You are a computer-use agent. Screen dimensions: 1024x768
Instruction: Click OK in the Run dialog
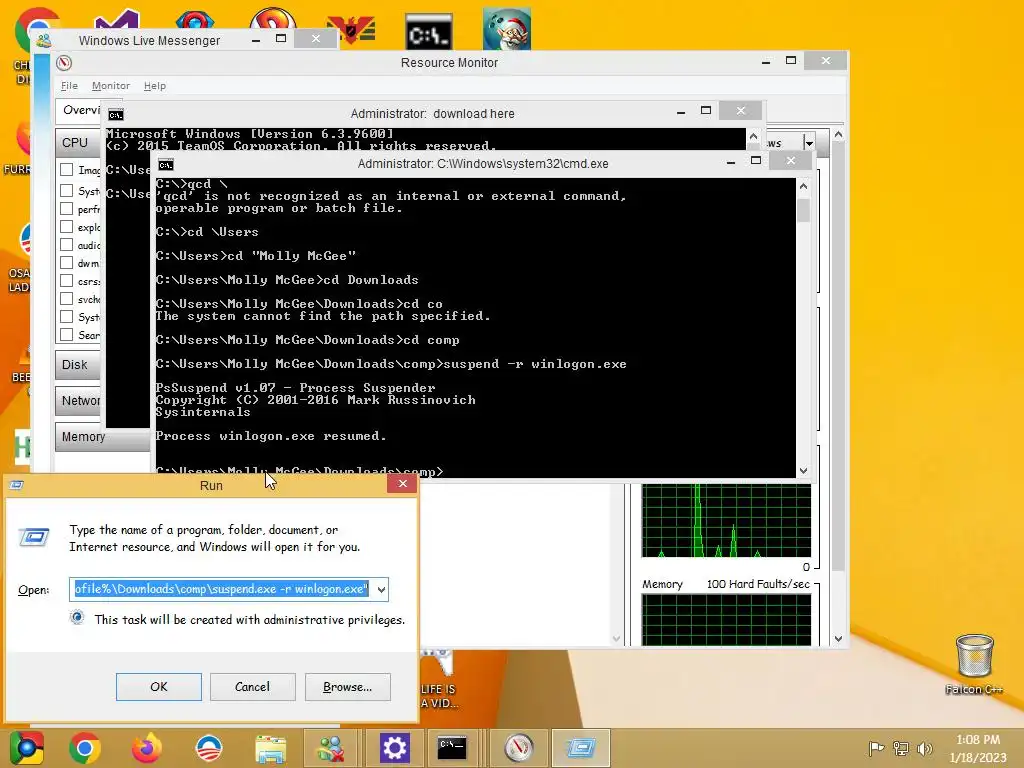159,687
